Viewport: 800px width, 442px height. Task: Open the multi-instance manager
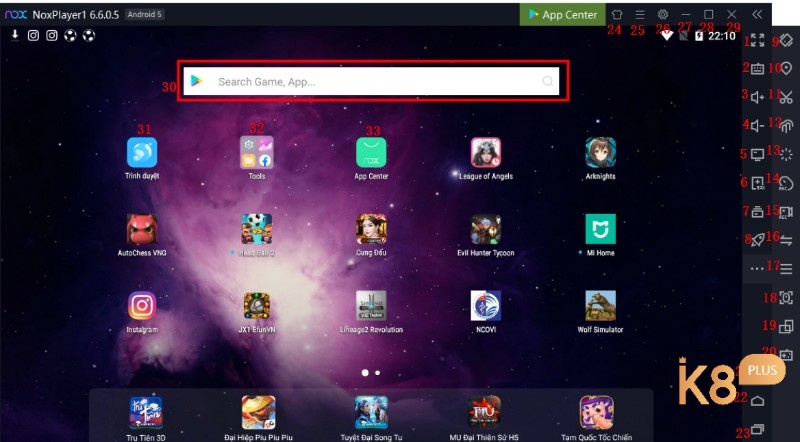point(786,326)
